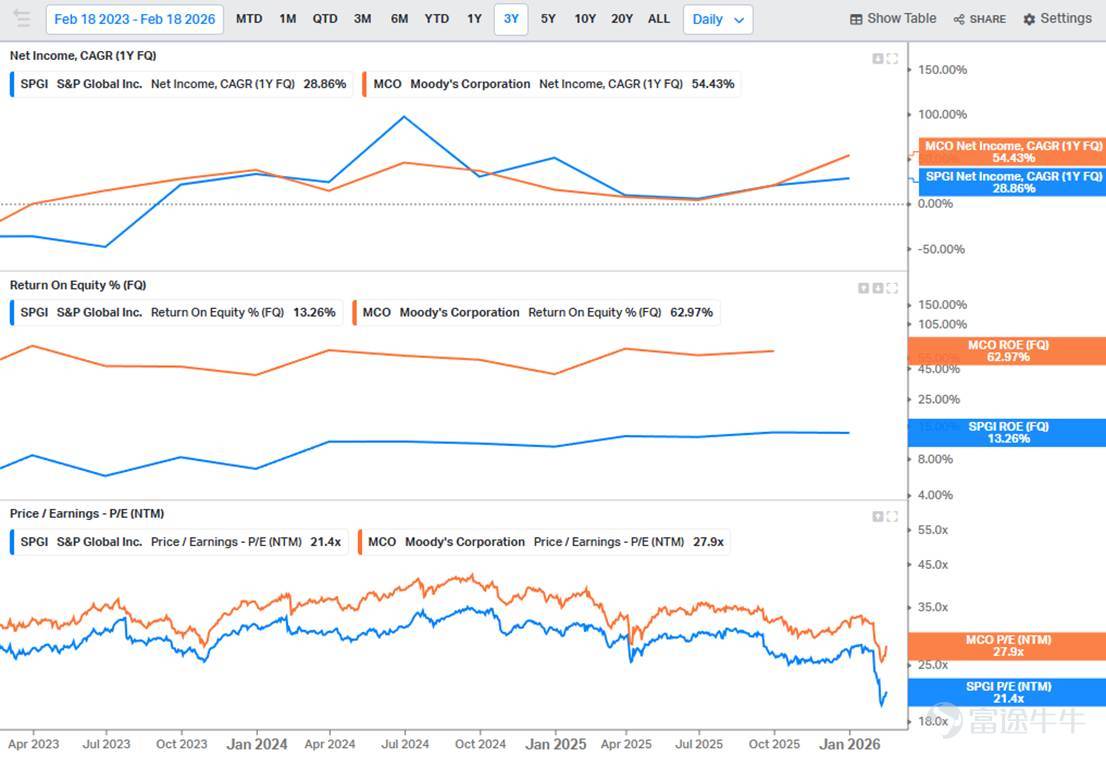Click the Jan 2025 x-axis label
This screenshot has width=1106, height=757.
pos(556,744)
